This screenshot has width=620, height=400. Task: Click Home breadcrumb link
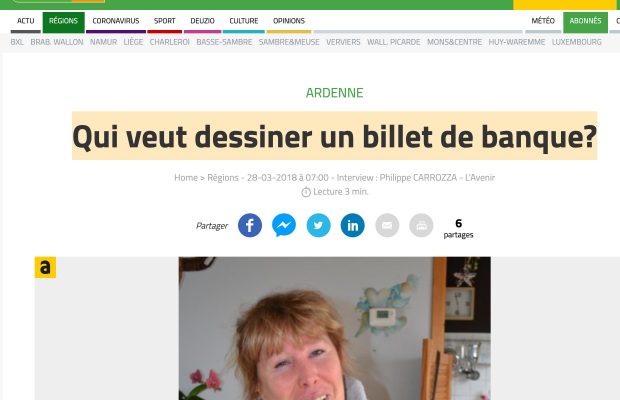186,178
